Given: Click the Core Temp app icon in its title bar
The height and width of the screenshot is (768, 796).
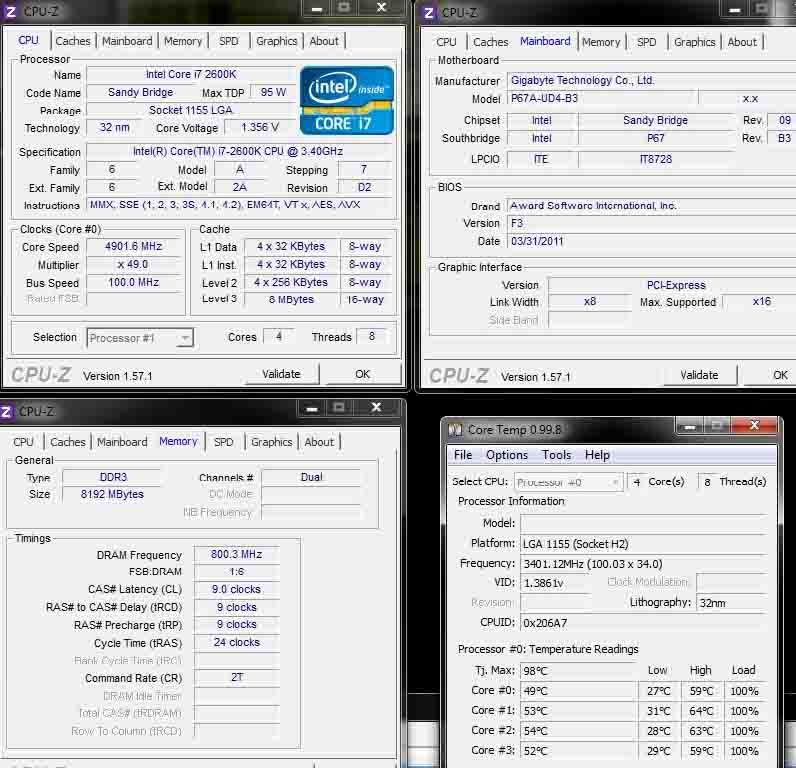Looking at the screenshot, I should click(455, 430).
